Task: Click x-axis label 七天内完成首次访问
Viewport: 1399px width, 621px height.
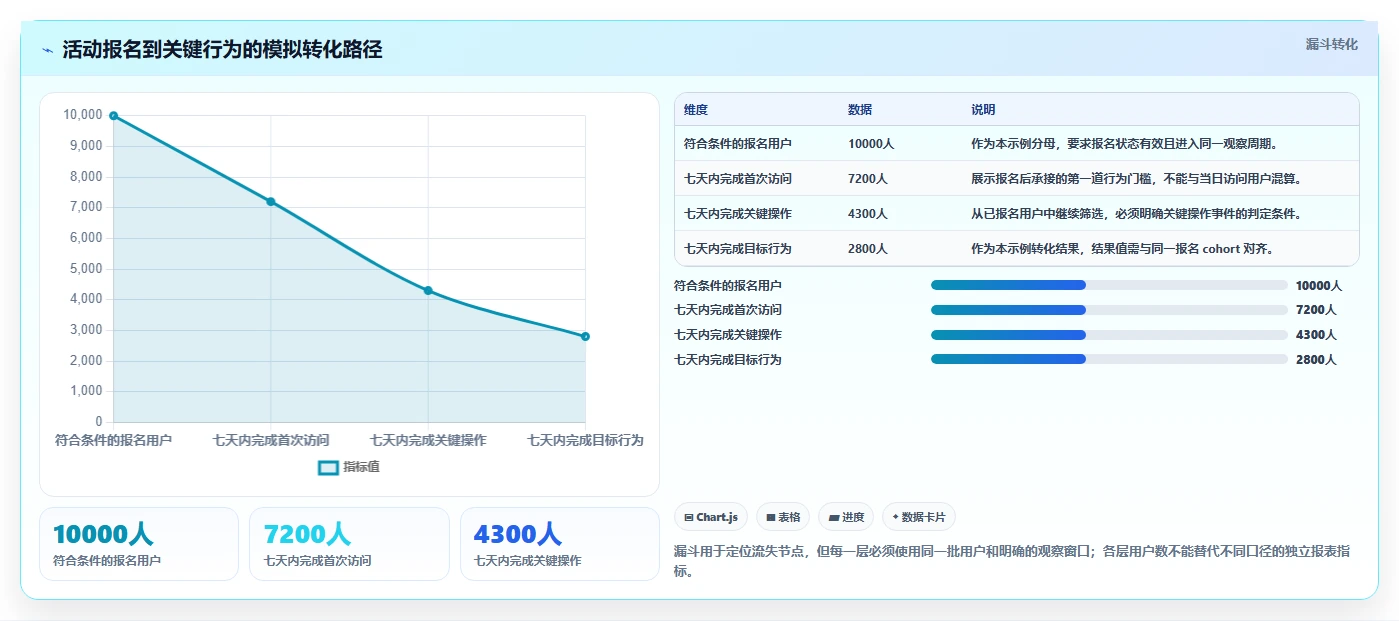Action: 271,440
